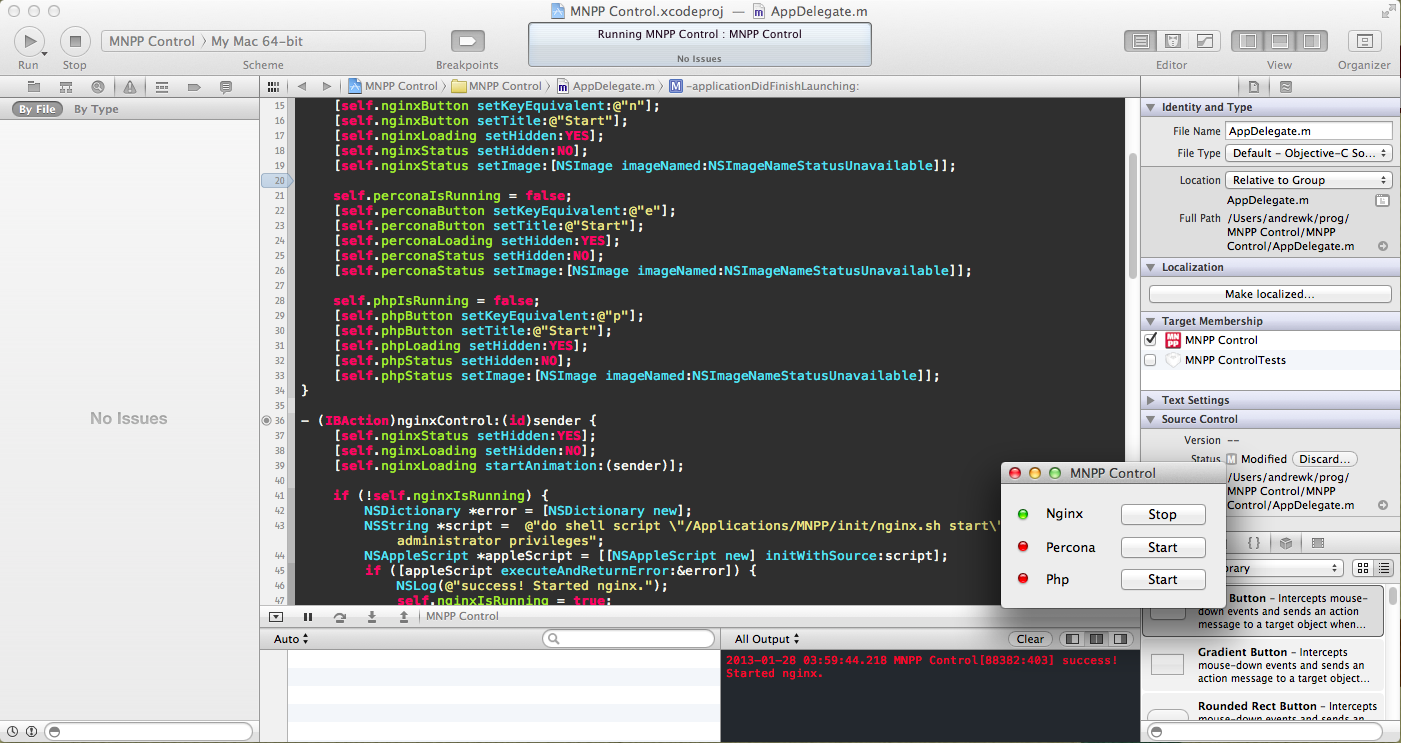Open the Organizer window
1401x743 pixels.
click(x=1364, y=41)
